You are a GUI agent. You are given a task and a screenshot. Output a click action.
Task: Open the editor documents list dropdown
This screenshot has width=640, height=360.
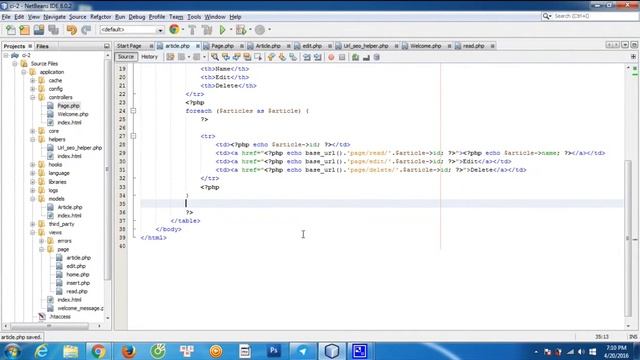point(625,45)
